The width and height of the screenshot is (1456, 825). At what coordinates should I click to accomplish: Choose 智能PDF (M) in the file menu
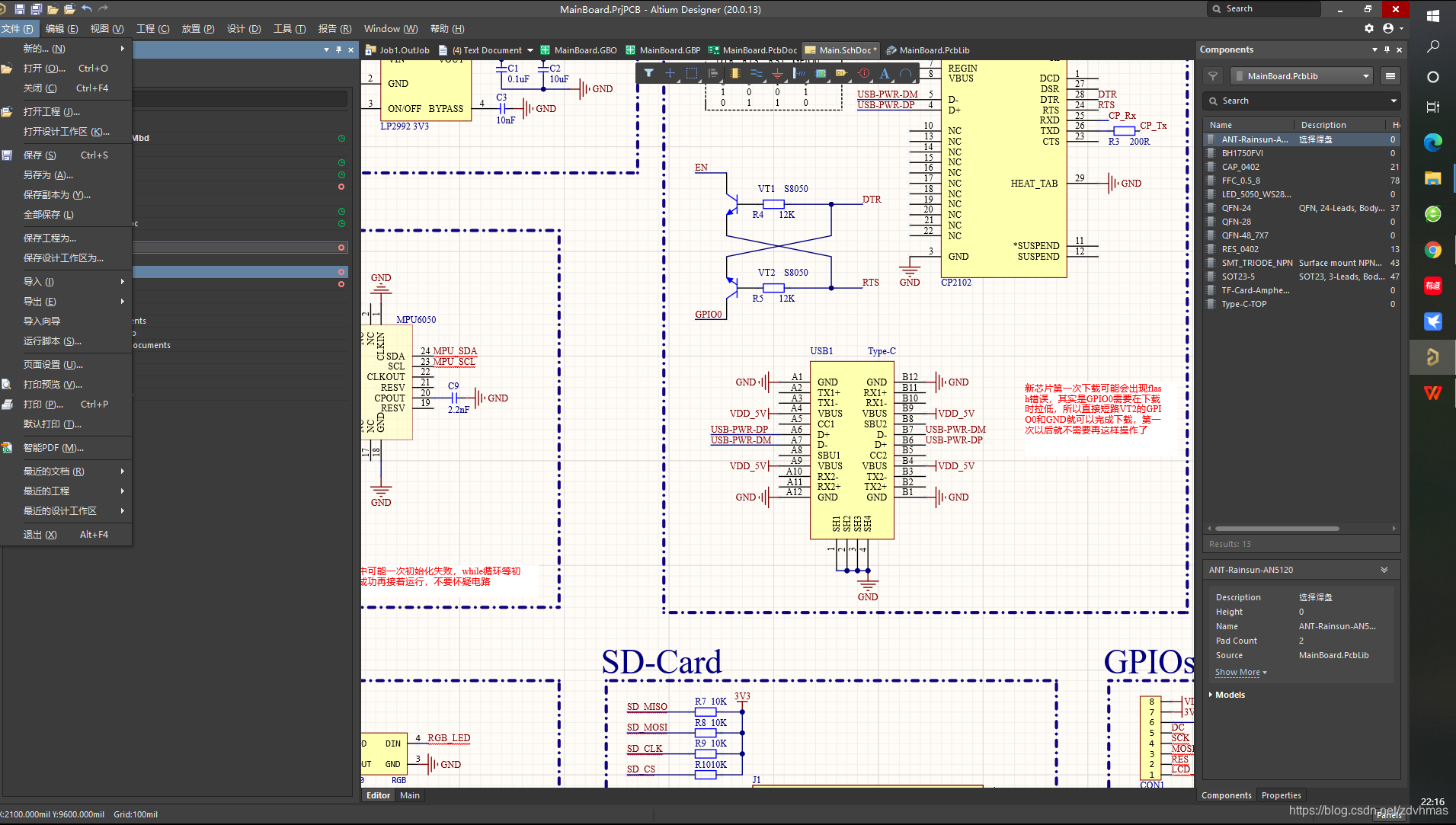pyautogui.click(x=67, y=447)
